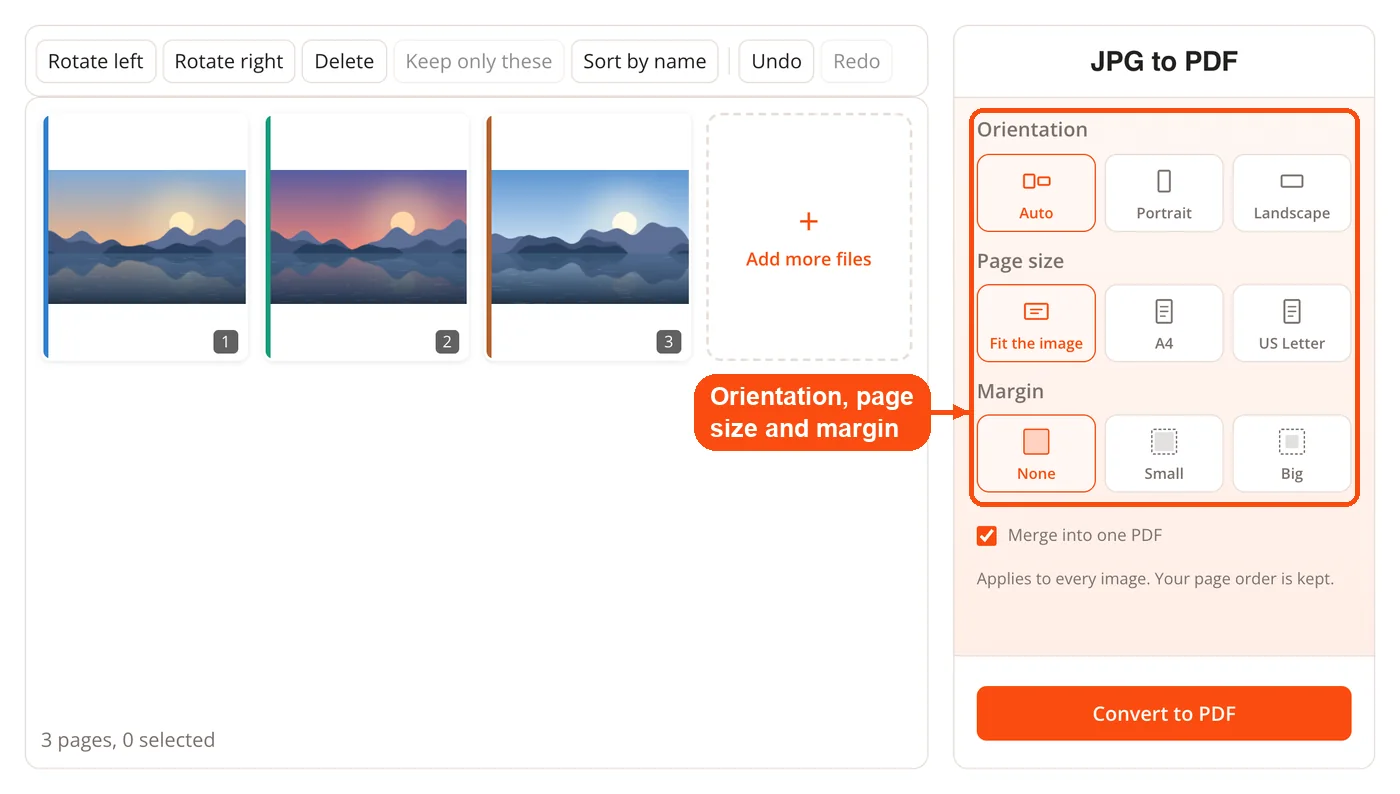This screenshot has width=1400, height=794.
Task: Click the page number 2 badge
Action: (447, 342)
